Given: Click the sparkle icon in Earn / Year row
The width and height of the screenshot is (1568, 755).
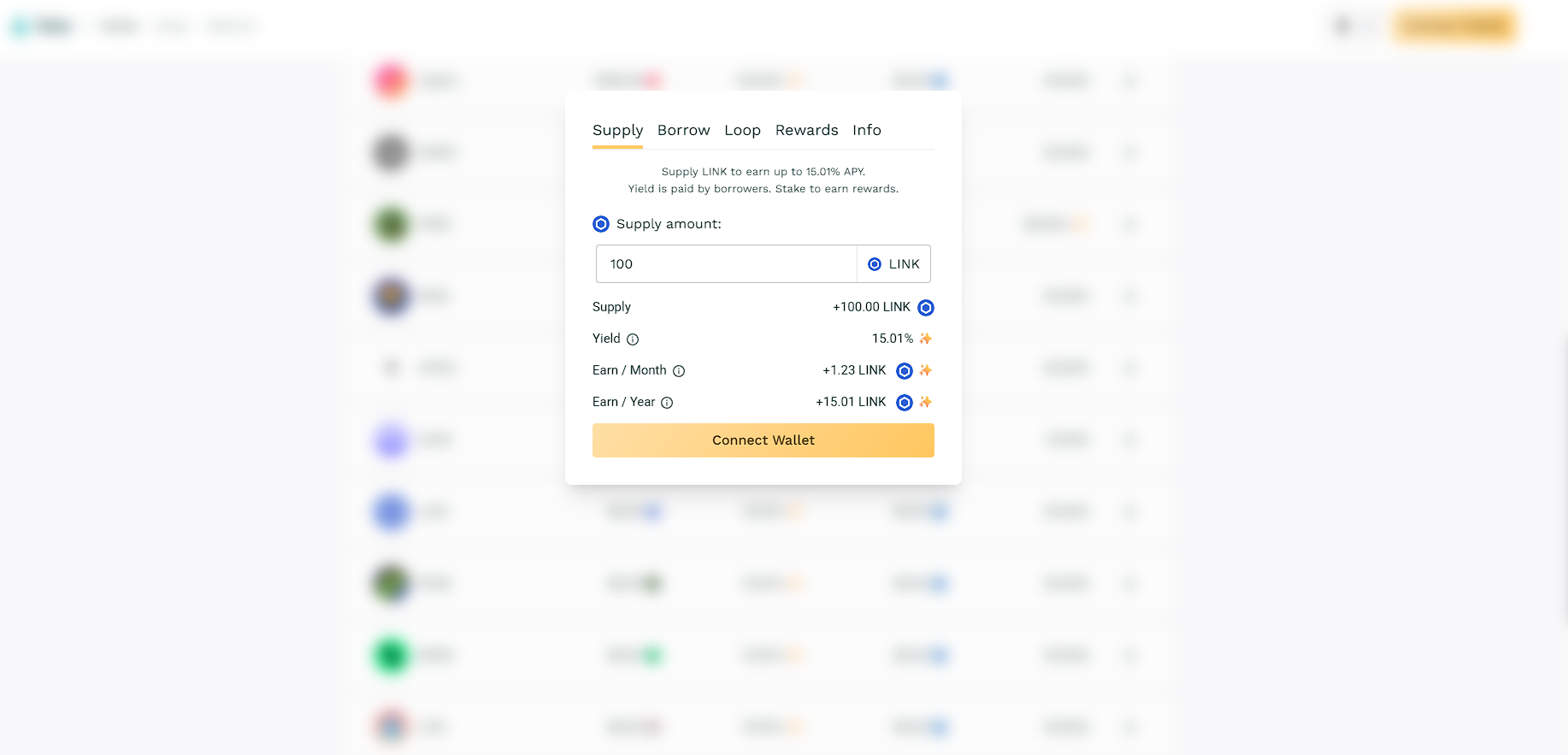Looking at the screenshot, I should pos(925,402).
